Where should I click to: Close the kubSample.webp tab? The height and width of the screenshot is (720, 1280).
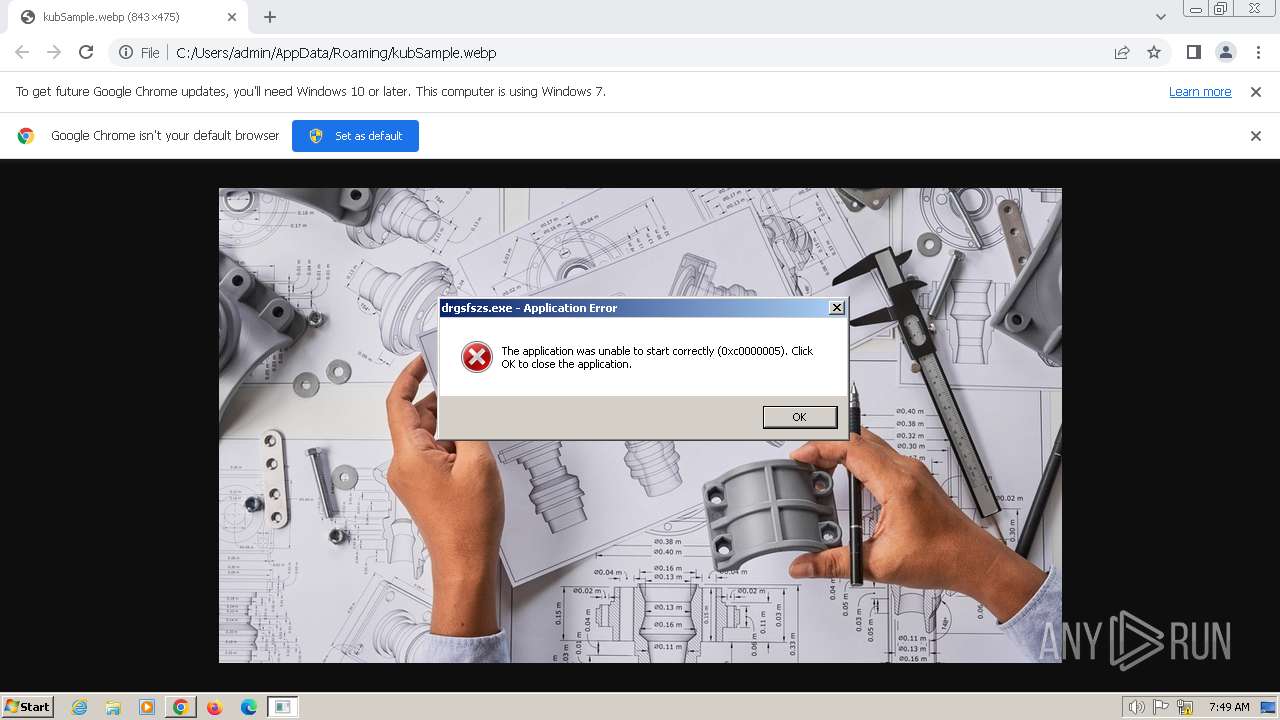pyautogui.click(x=232, y=17)
